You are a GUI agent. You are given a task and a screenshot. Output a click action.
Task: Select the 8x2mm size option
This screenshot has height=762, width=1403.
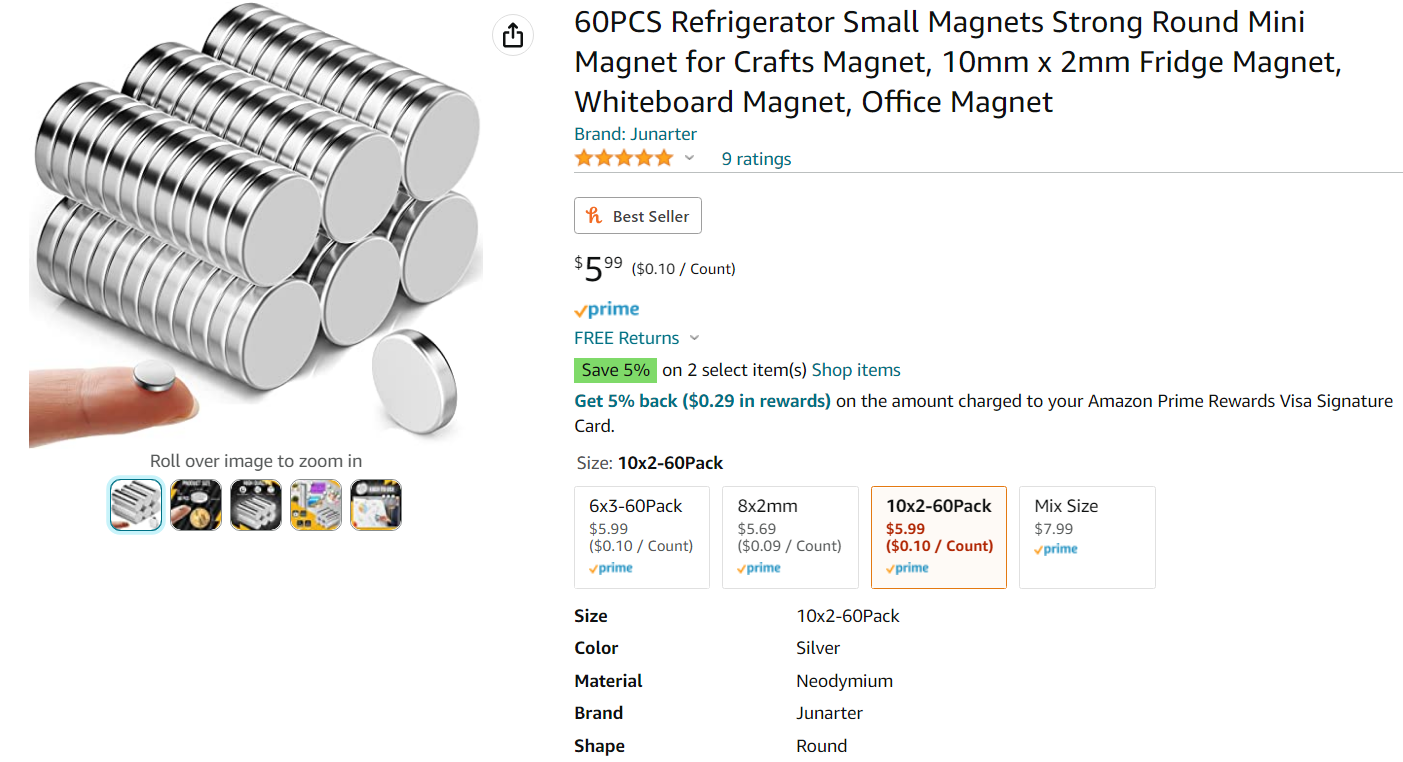[789, 537]
